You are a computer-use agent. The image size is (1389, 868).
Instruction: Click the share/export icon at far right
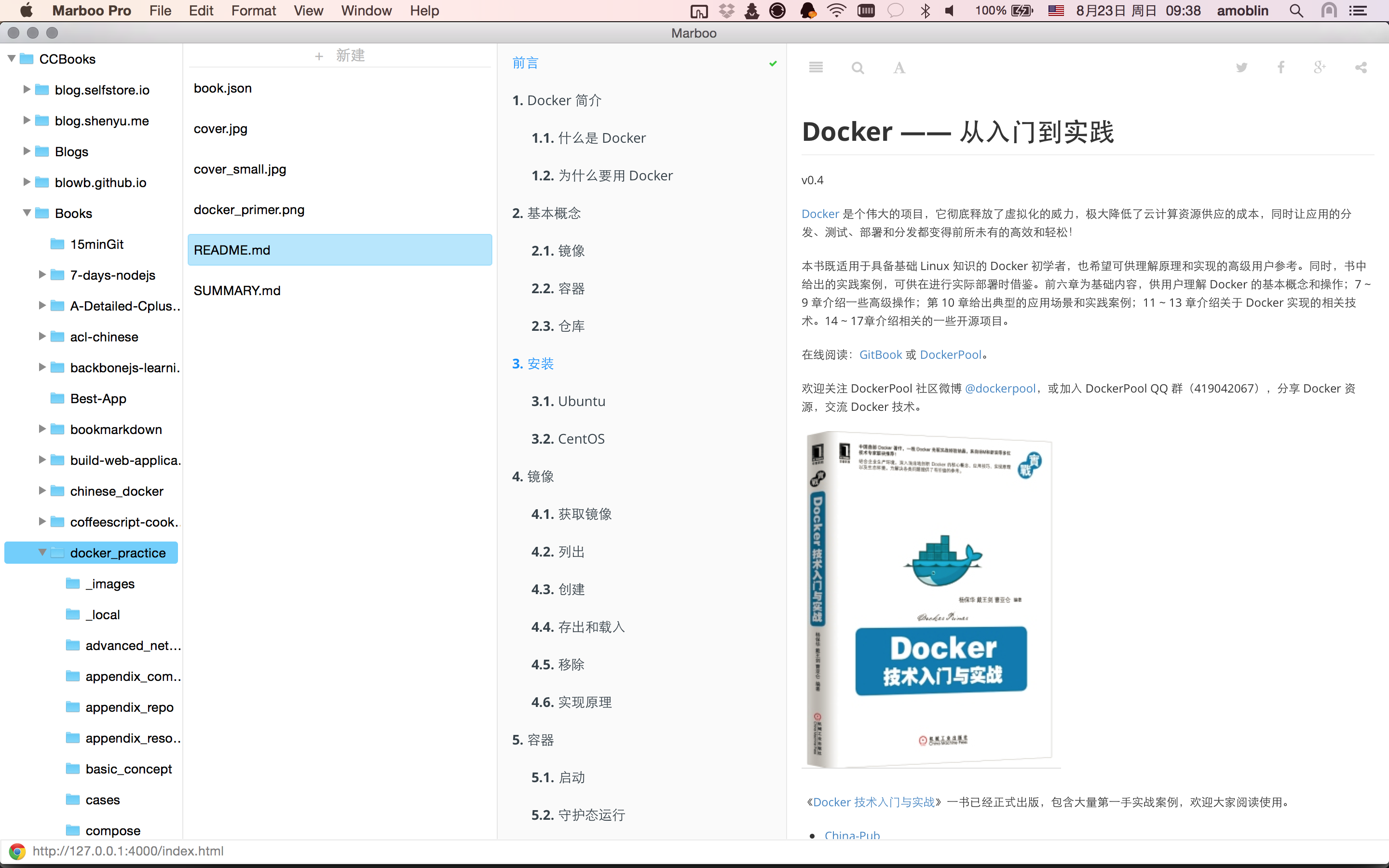point(1361,67)
